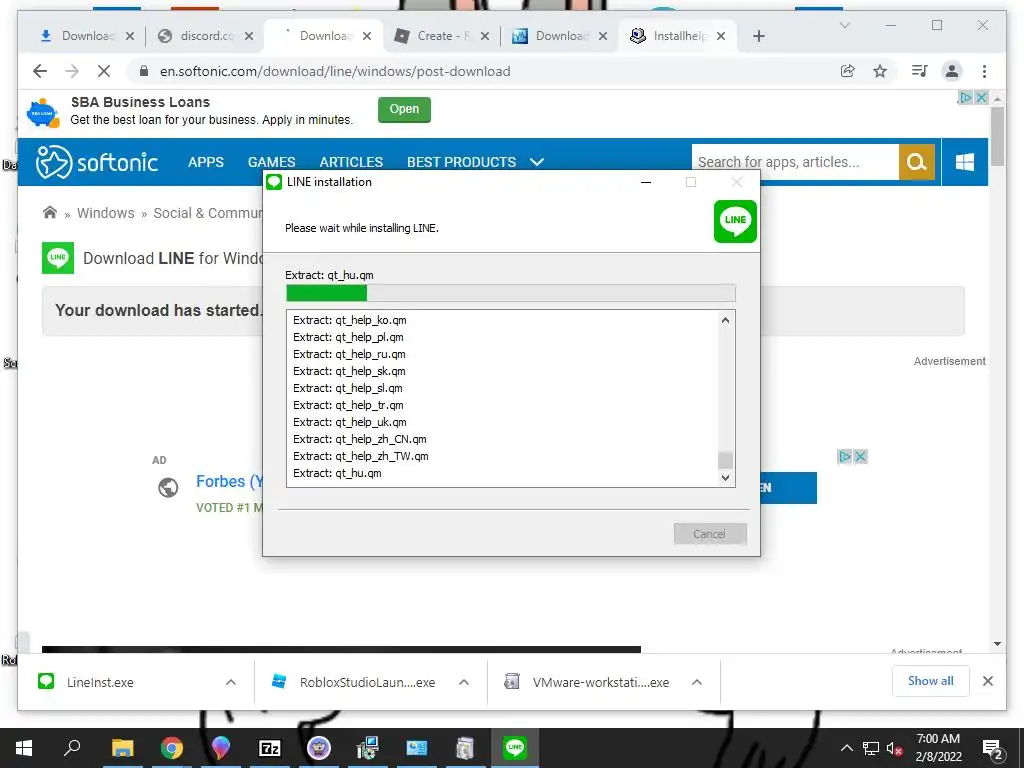The height and width of the screenshot is (768, 1024).
Task: Click the LINE installer taskbar icon
Action: point(515,748)
